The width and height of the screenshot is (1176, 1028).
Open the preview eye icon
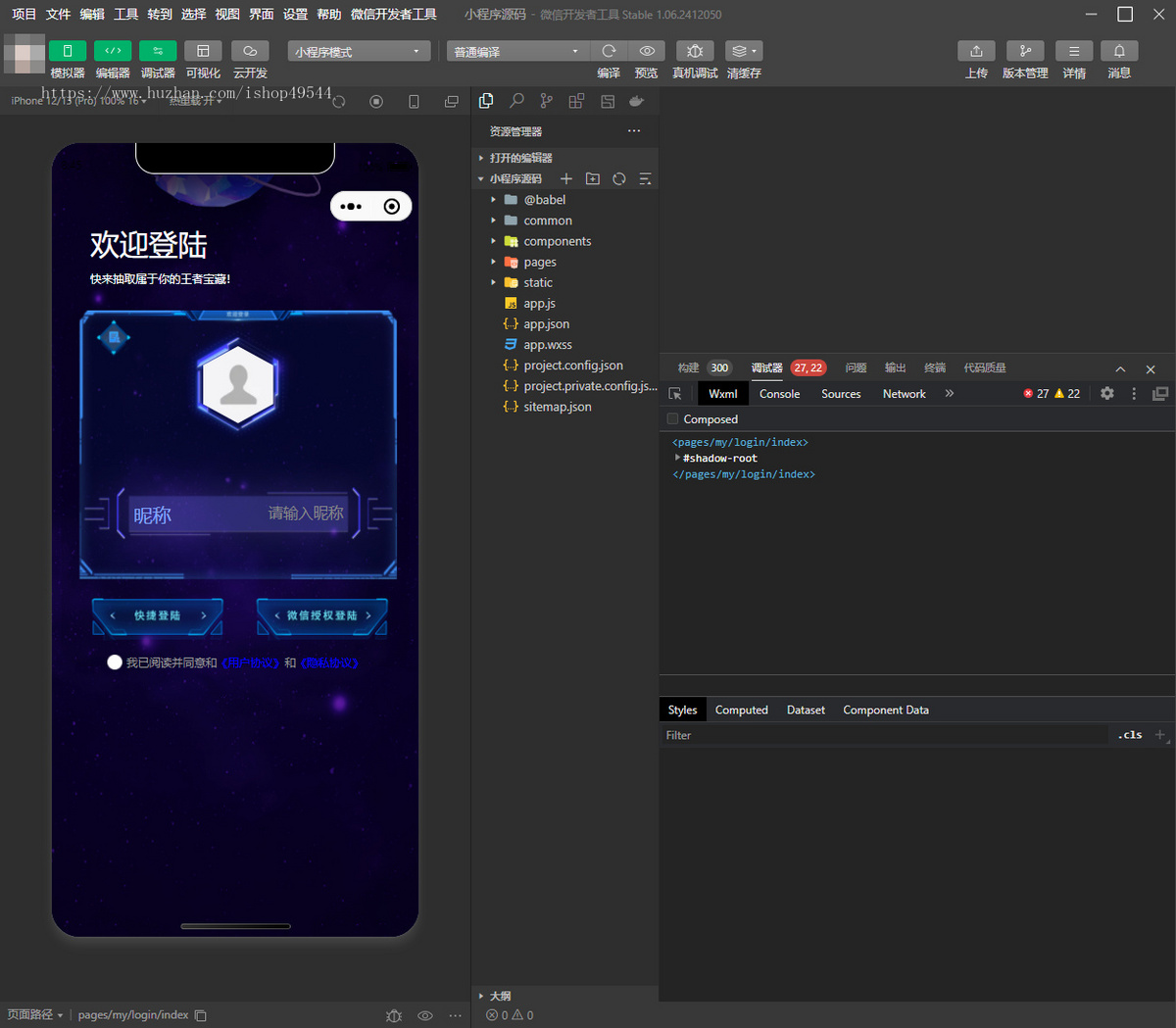click(x=647, y=51)
